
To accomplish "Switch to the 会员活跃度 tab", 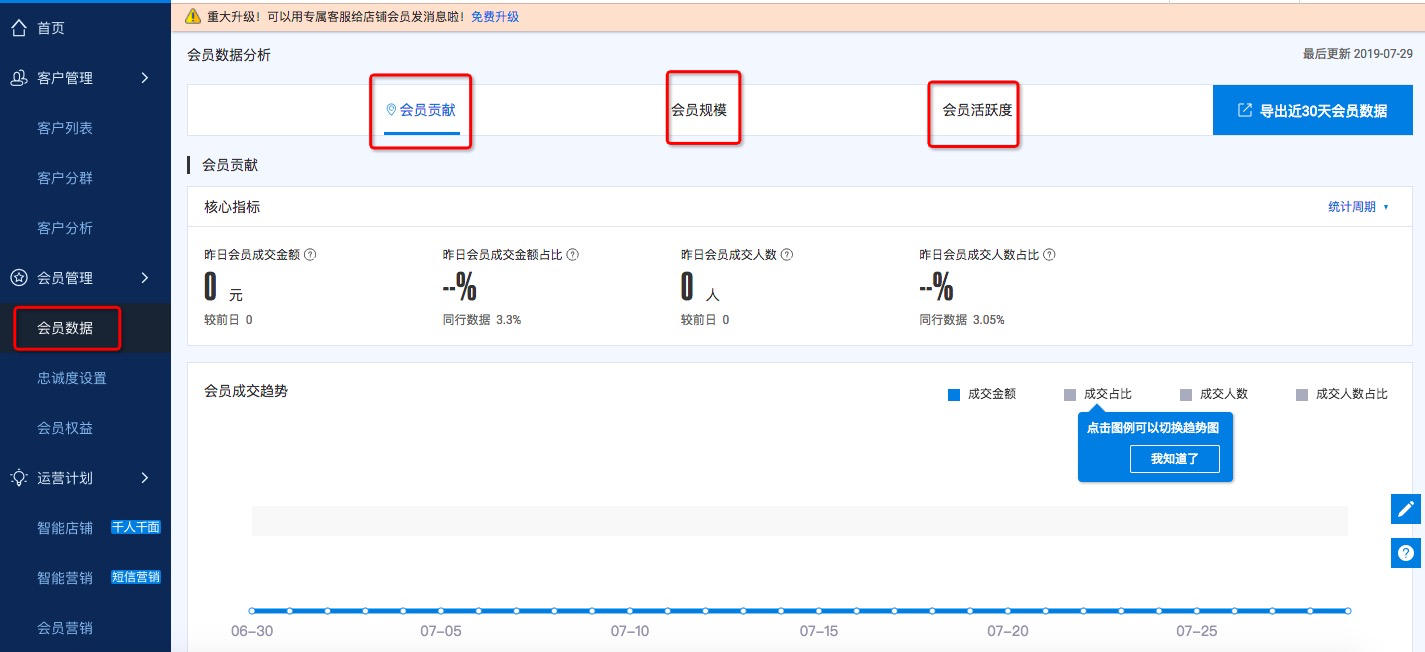I will (x=977, y=110).
